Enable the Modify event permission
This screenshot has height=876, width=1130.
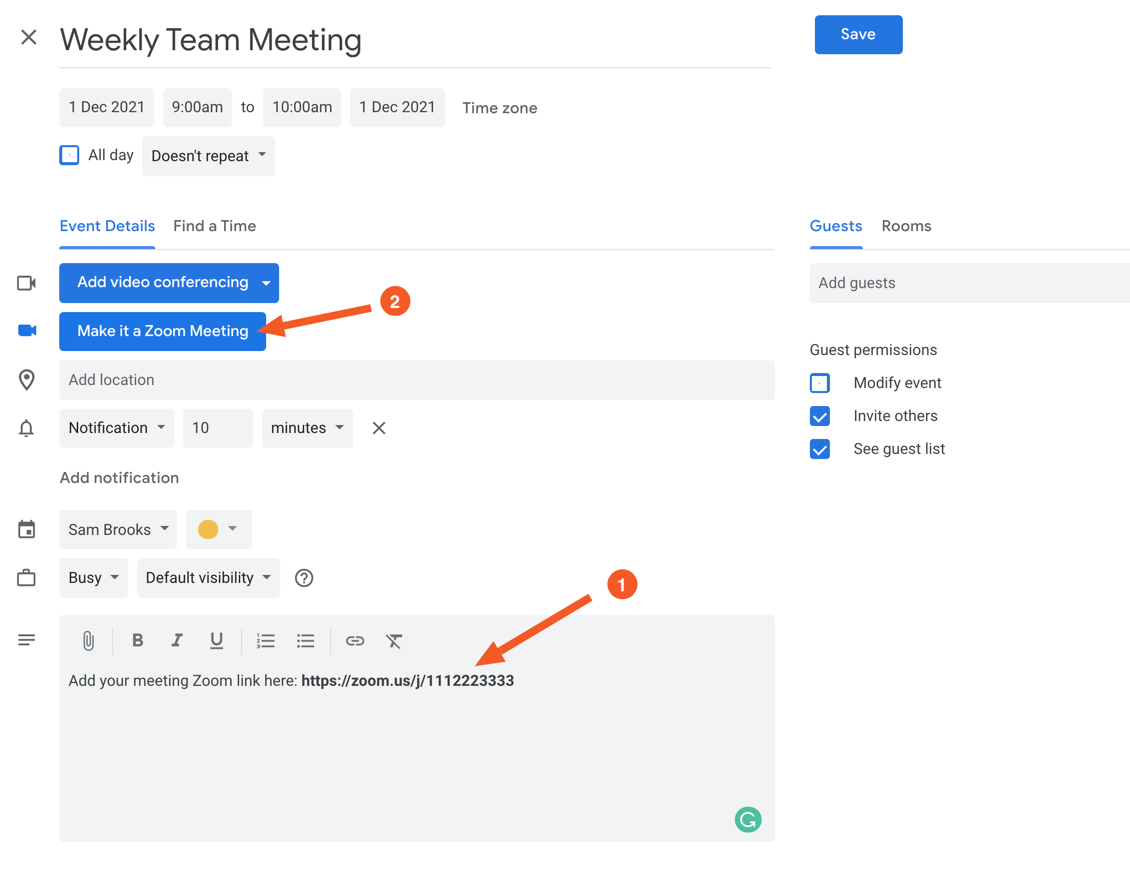click(x=819, y=383)
